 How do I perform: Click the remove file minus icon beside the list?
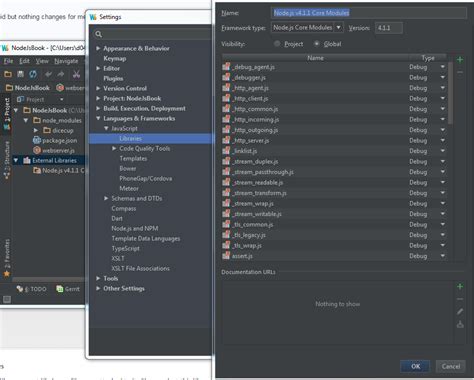coord(460,72)
